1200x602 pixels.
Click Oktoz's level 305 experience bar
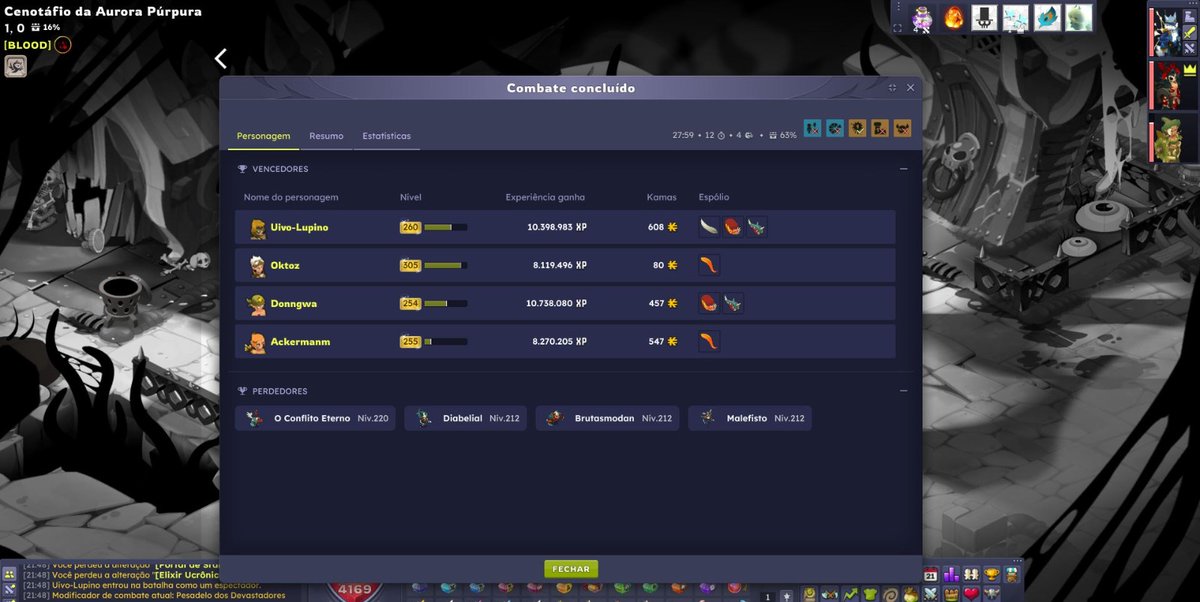tap(445, 266)
